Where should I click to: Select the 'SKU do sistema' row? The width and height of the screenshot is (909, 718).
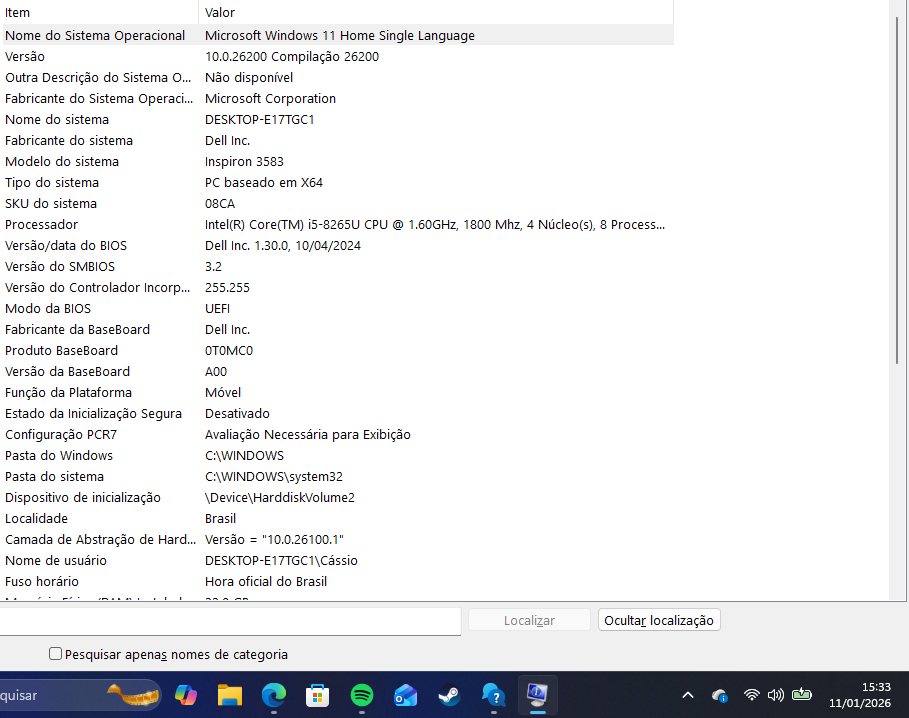338,203
